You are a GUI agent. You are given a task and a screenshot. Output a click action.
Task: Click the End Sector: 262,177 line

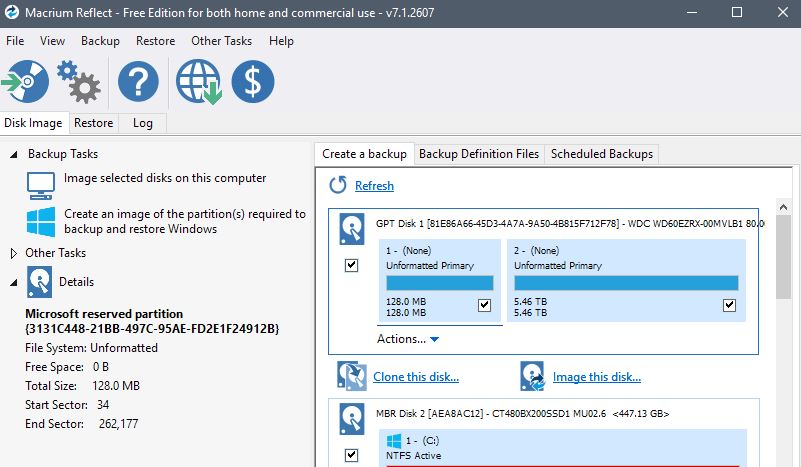(x=82, y=424)
